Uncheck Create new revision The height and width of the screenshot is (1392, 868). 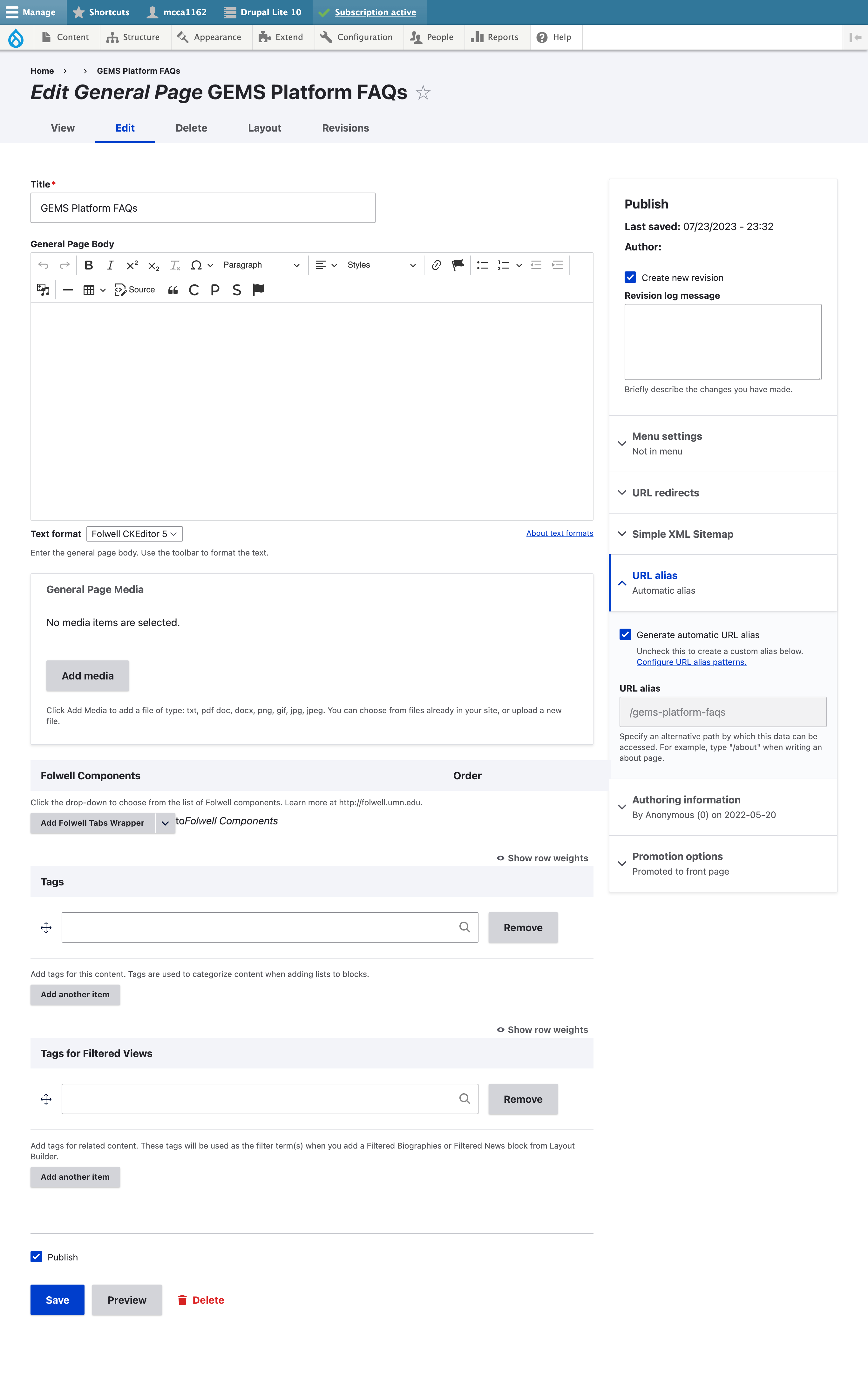tap(630, 277)
